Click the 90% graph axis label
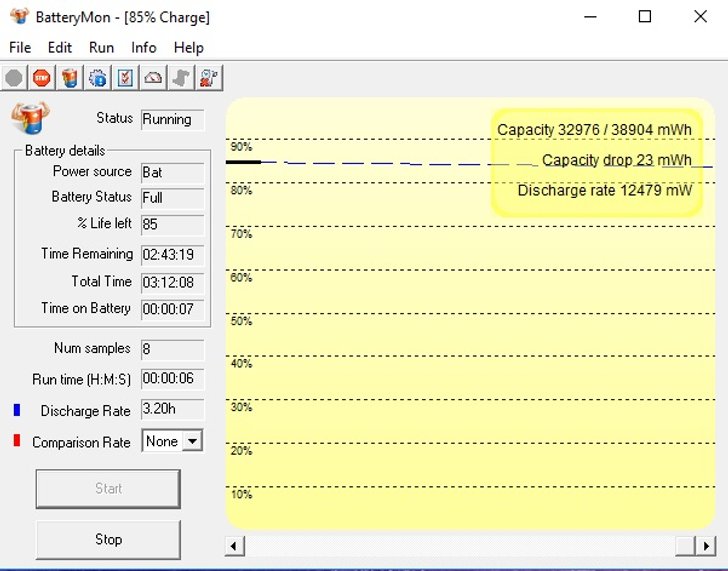Viewport: 728px width, 571px height. tap(241, 147)
